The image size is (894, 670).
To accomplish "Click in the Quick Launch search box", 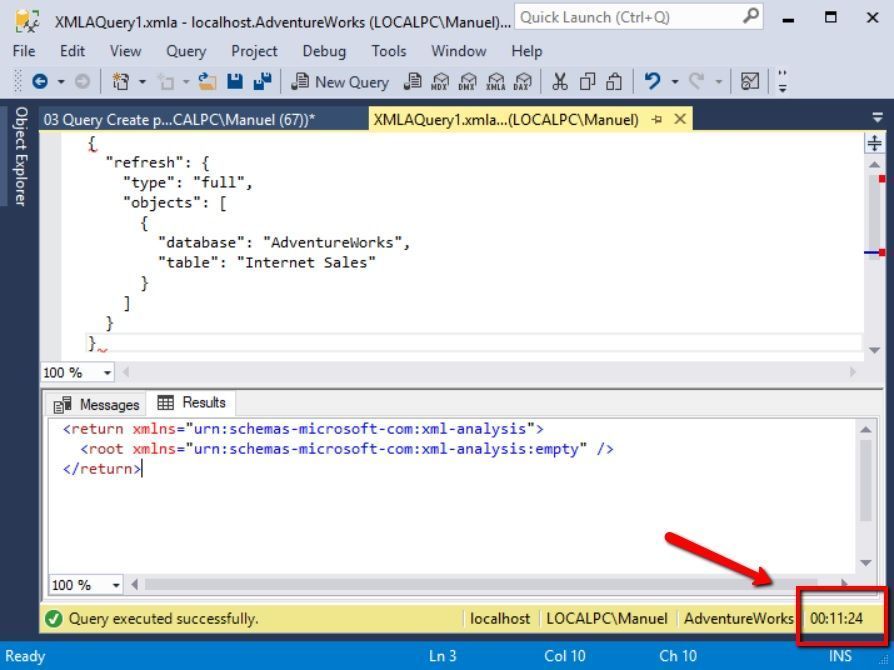I will click(x=628, y=17).
